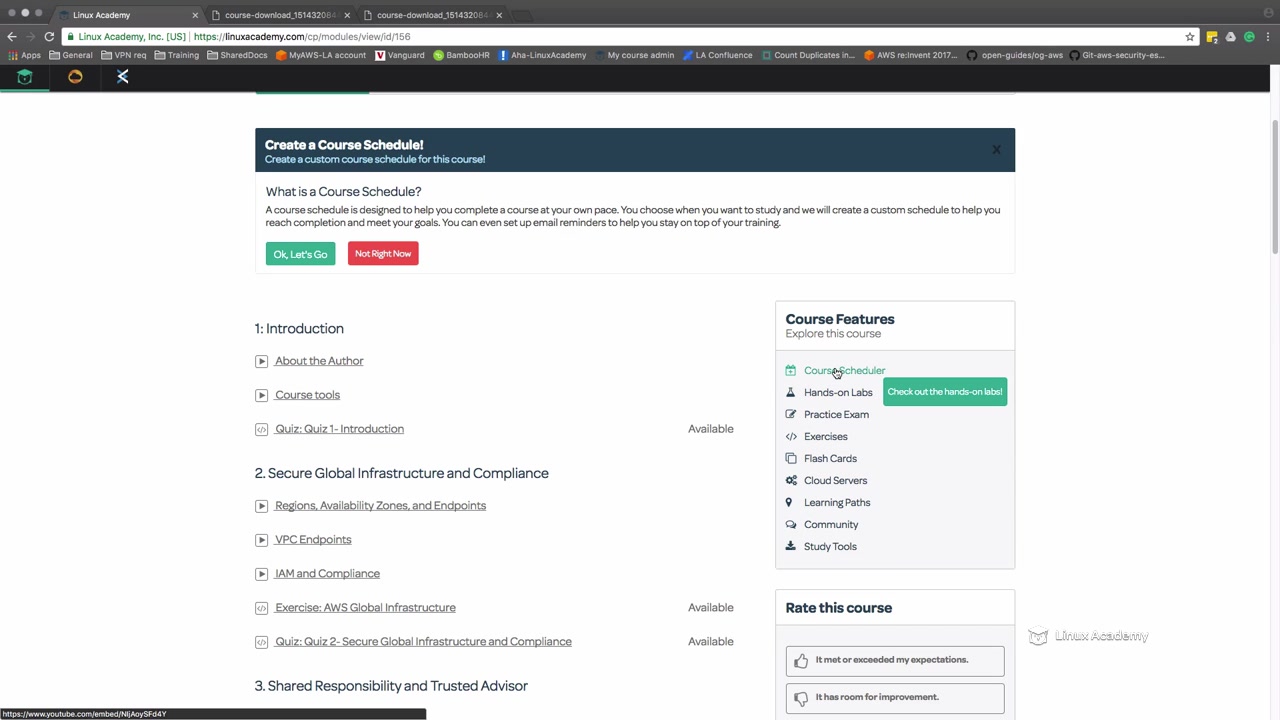Viewport: 1280px width, 720px height.
Task: Click the cards icon for Flash Cards
Action: 791,458
